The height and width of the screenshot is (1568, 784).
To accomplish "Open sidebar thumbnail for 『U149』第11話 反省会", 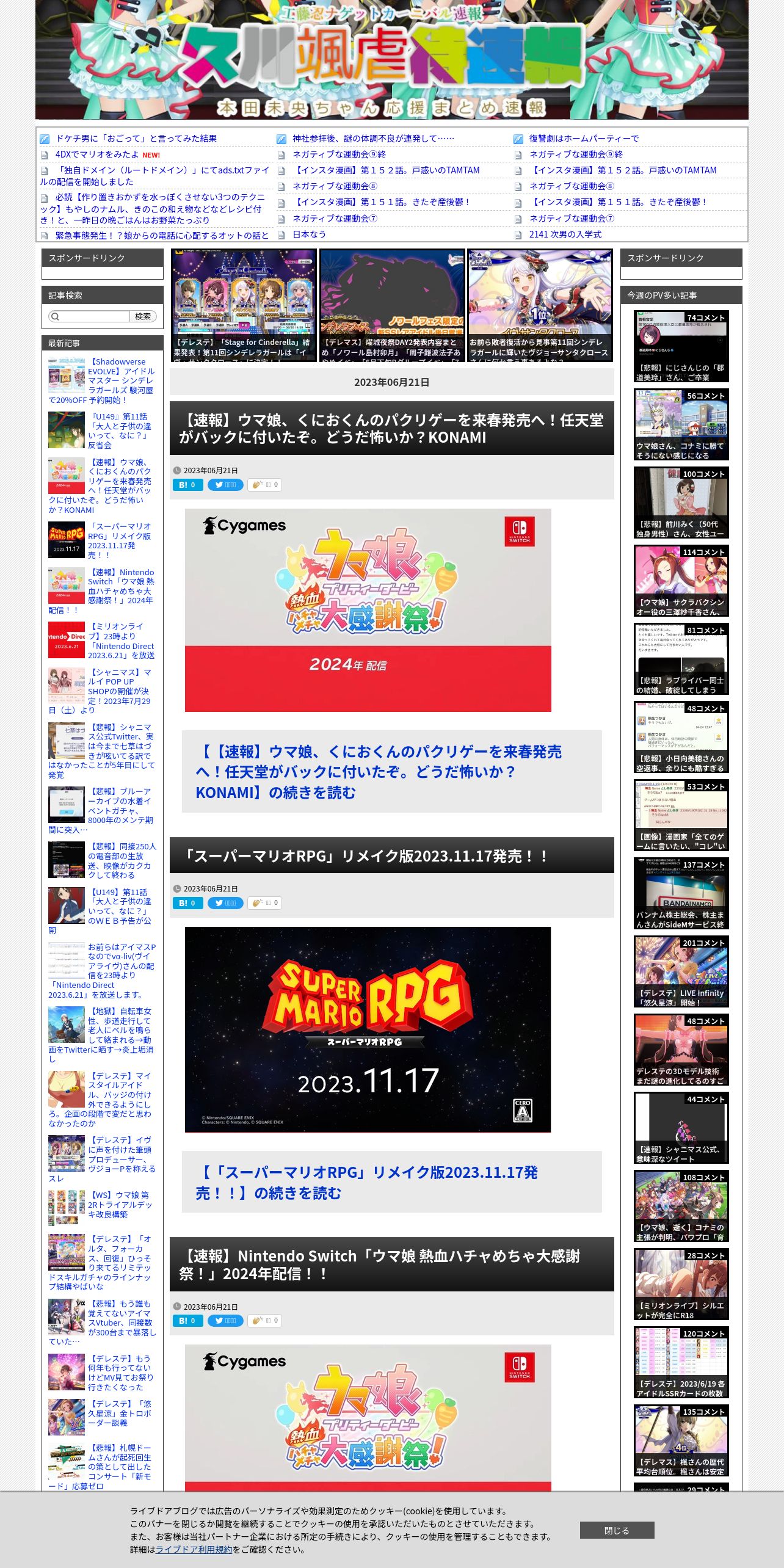I will point(67,430).
